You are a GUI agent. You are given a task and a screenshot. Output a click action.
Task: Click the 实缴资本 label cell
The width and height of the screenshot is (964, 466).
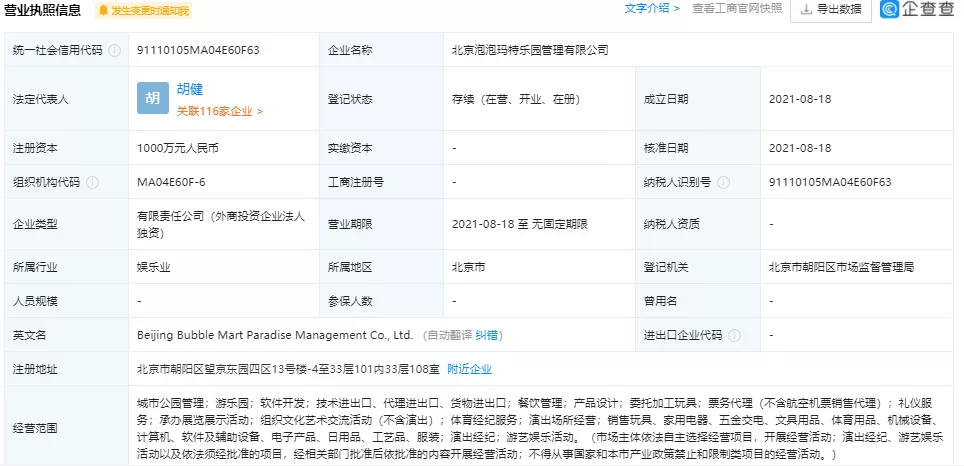(x=382, y=148)
